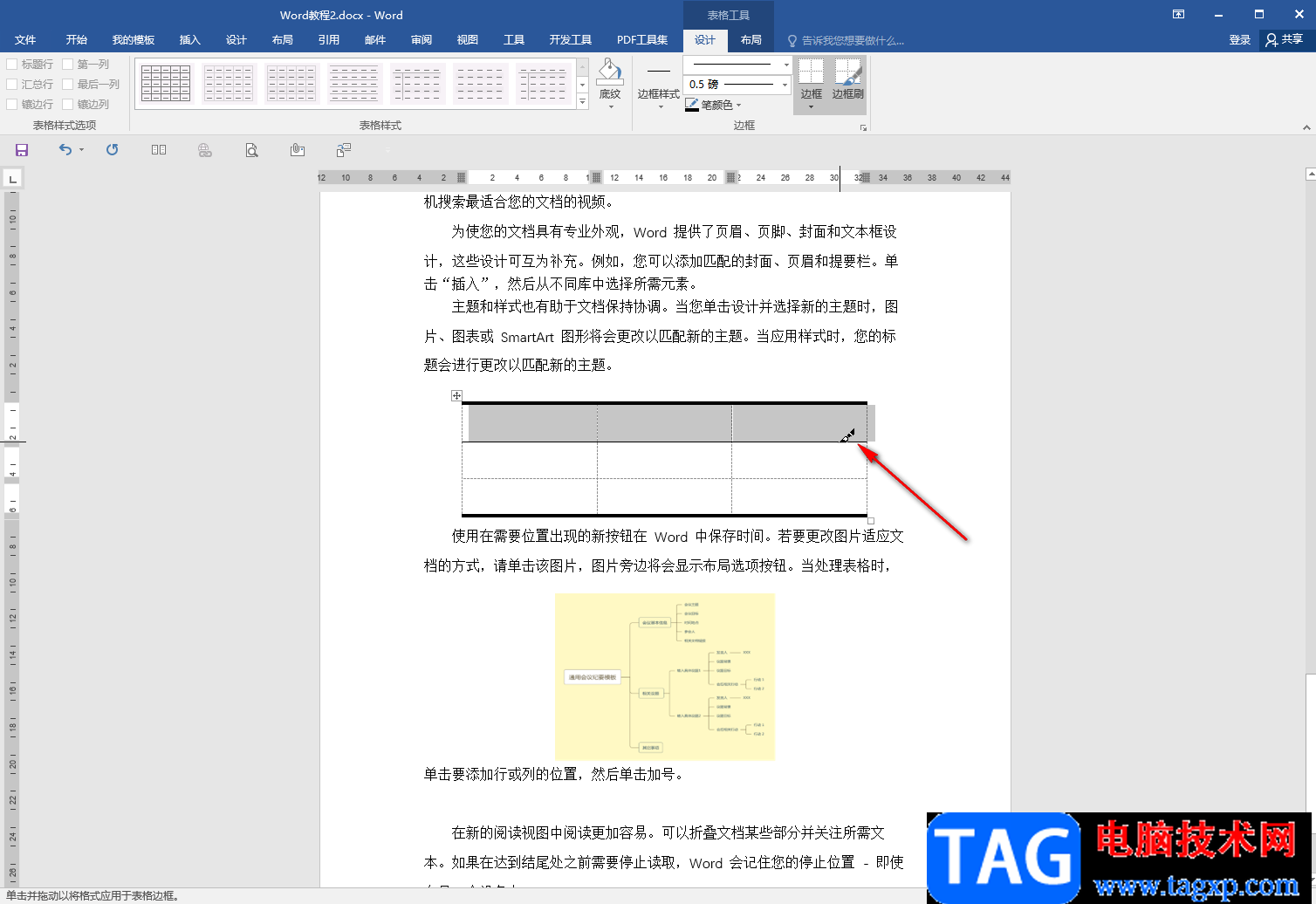Switch to table tools 布局 layout tab
1316x904 pixels.
(x=751, y=40)
